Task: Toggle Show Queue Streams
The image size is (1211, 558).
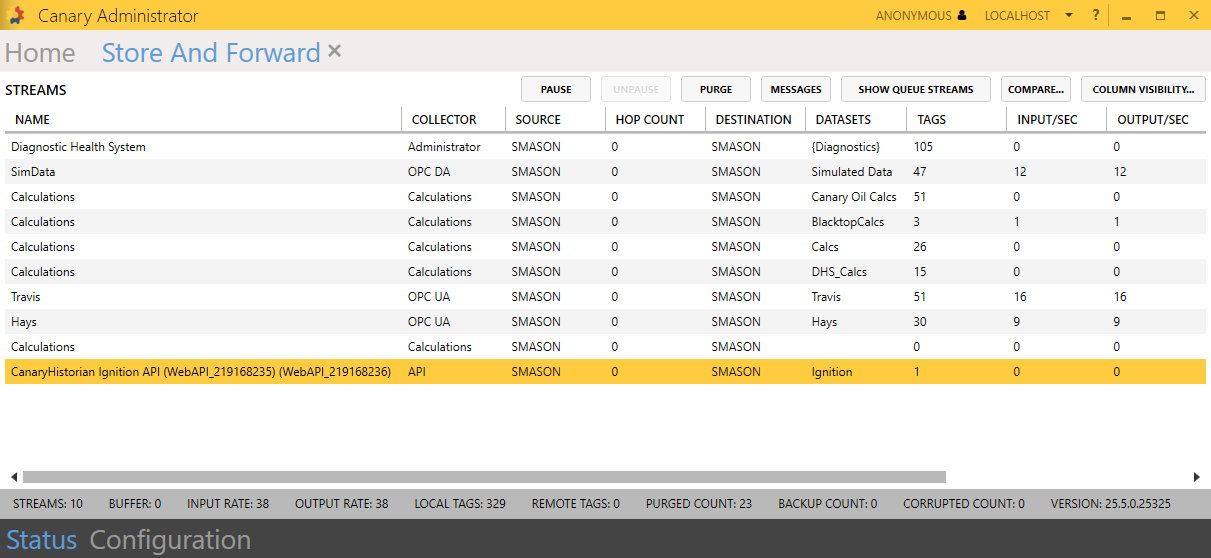Action: pyautogui.click(x=915, y=89)
